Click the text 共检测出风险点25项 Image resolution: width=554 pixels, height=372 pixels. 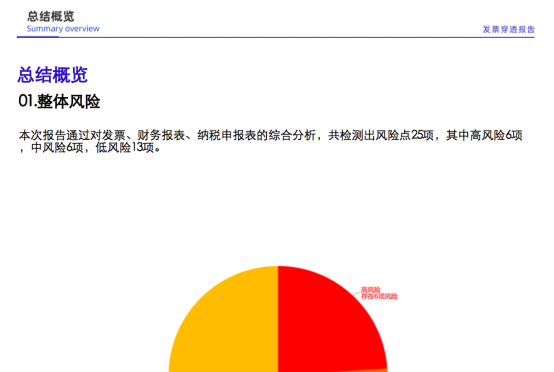(381, 135)
